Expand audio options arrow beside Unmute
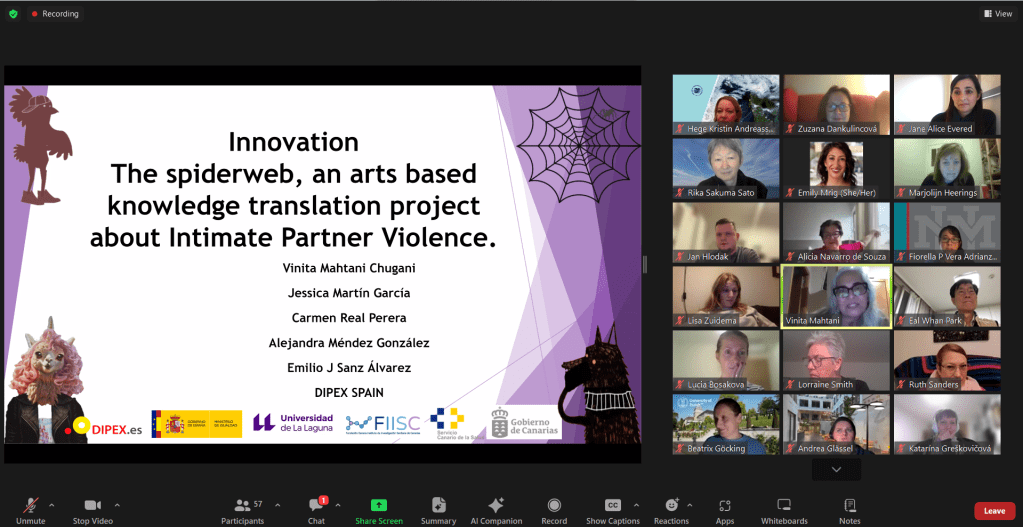Image resolution: width=1023 pixels, height=527 pixels. pyautogui.click(x=52, y=504)
